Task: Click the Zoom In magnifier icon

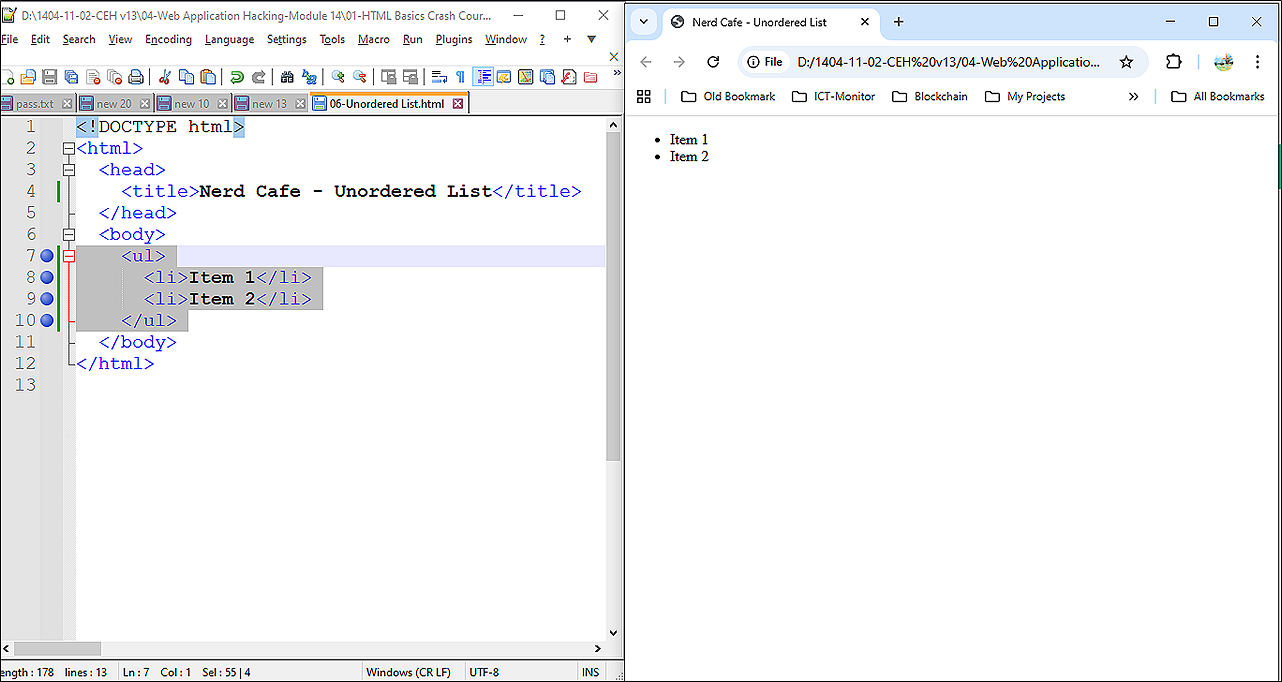Action: [x=338, y=77]
